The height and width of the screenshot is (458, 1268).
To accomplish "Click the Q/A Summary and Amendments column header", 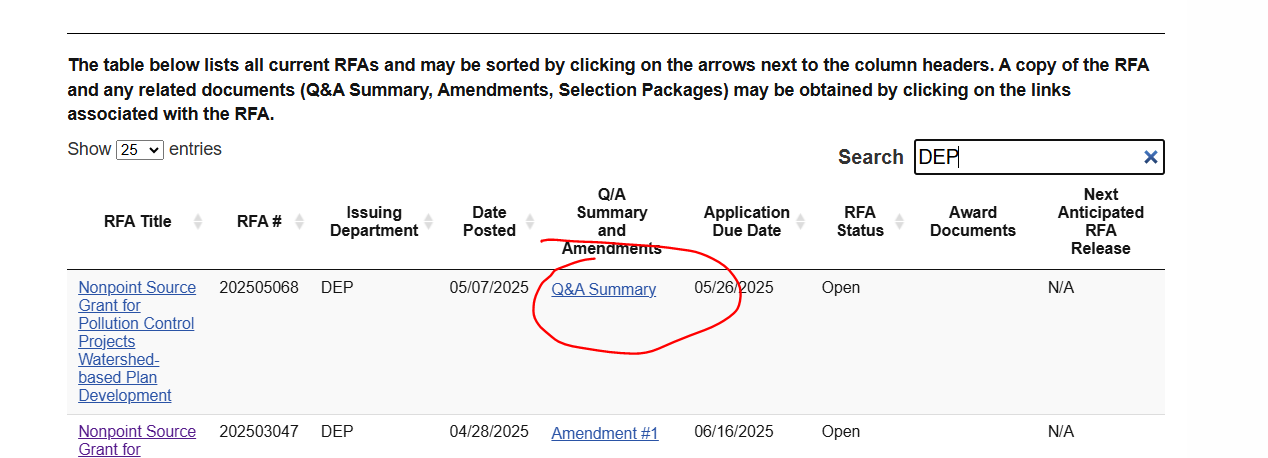I will coord(611,221).
